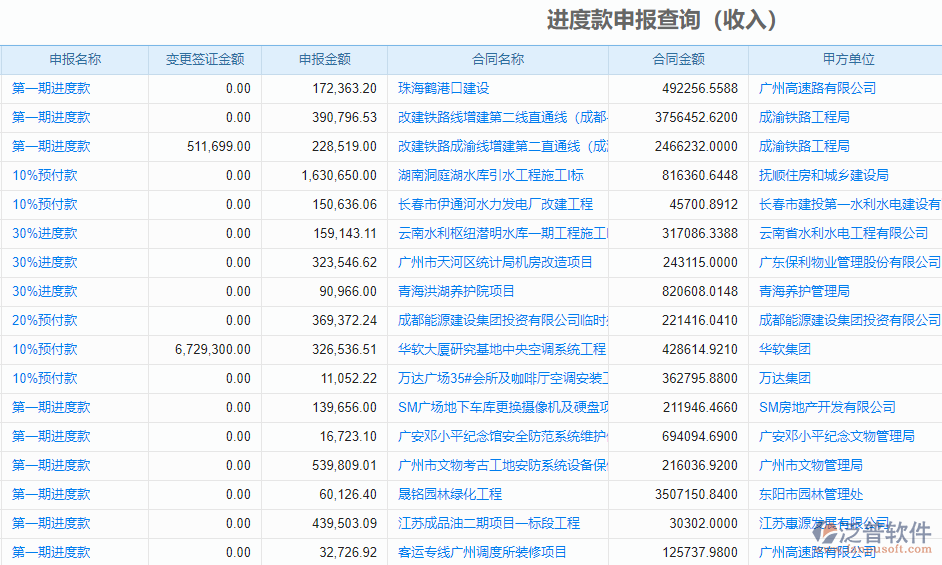Click the 华软集团 party link

784,350
